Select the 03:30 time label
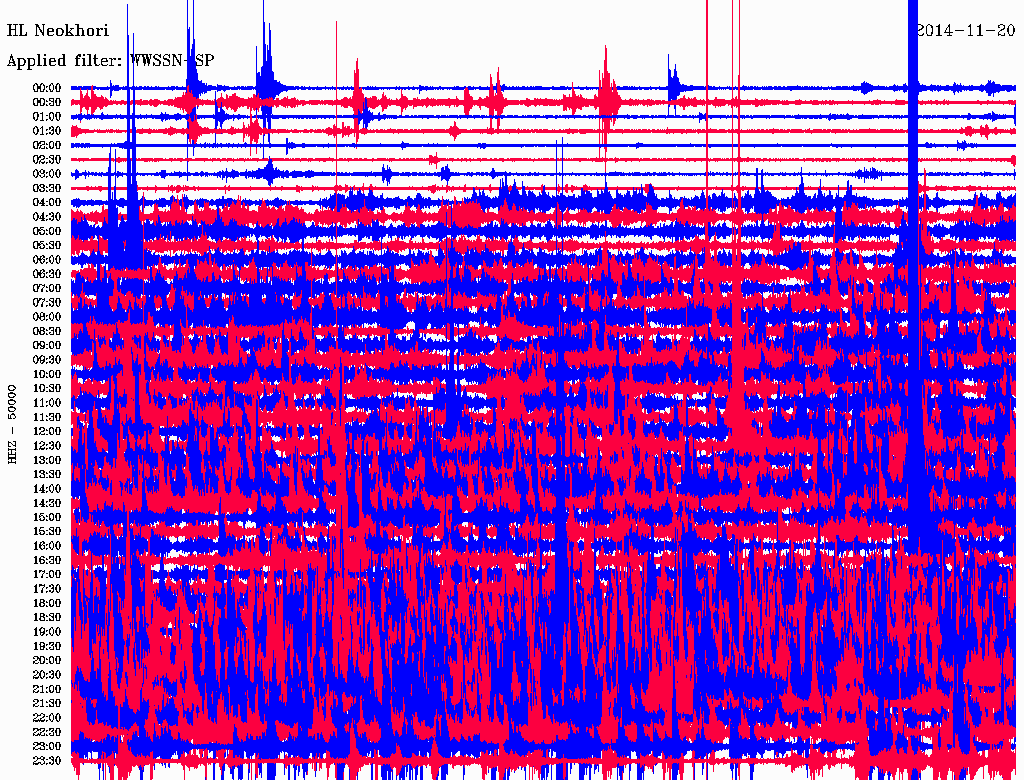This screenshot has width=1024, height=780. tap(46, 188)
